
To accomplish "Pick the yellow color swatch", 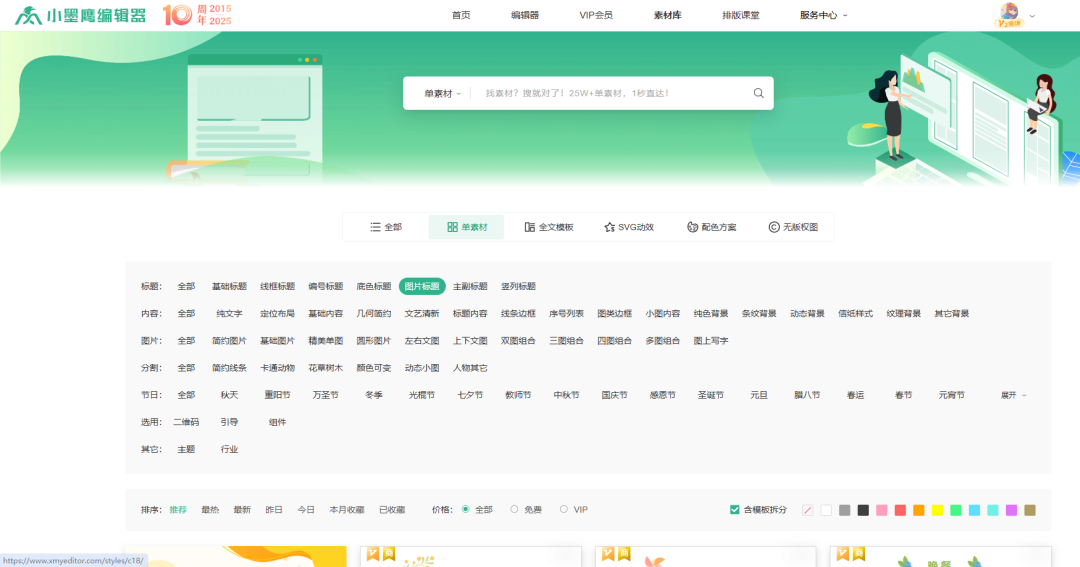I will coord(937,511).
